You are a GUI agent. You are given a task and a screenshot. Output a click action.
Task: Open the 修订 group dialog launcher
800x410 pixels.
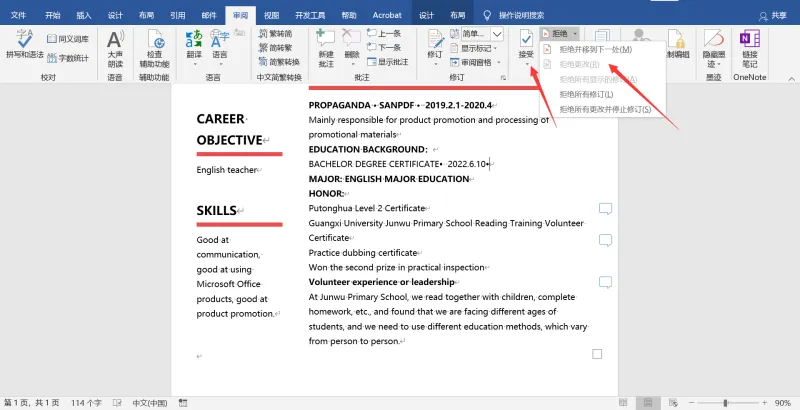[x=504, y=78]
